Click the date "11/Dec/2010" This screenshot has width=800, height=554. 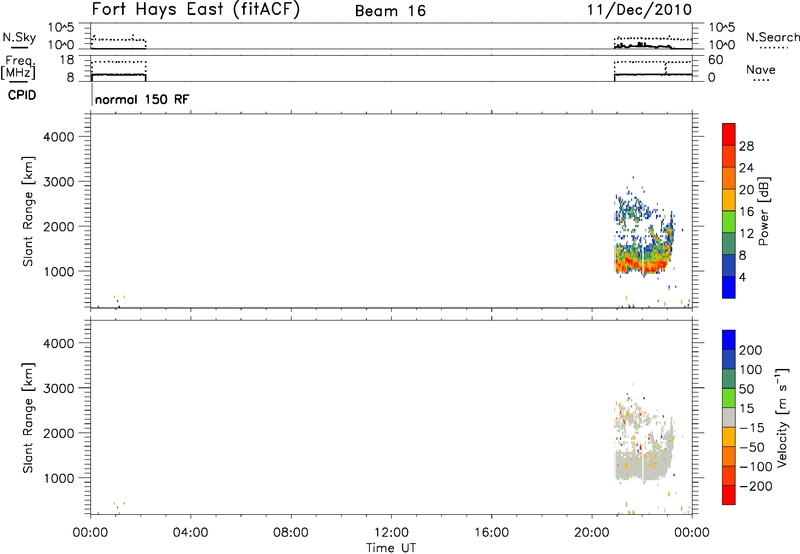pyautogui.click(x=639, y=10)
